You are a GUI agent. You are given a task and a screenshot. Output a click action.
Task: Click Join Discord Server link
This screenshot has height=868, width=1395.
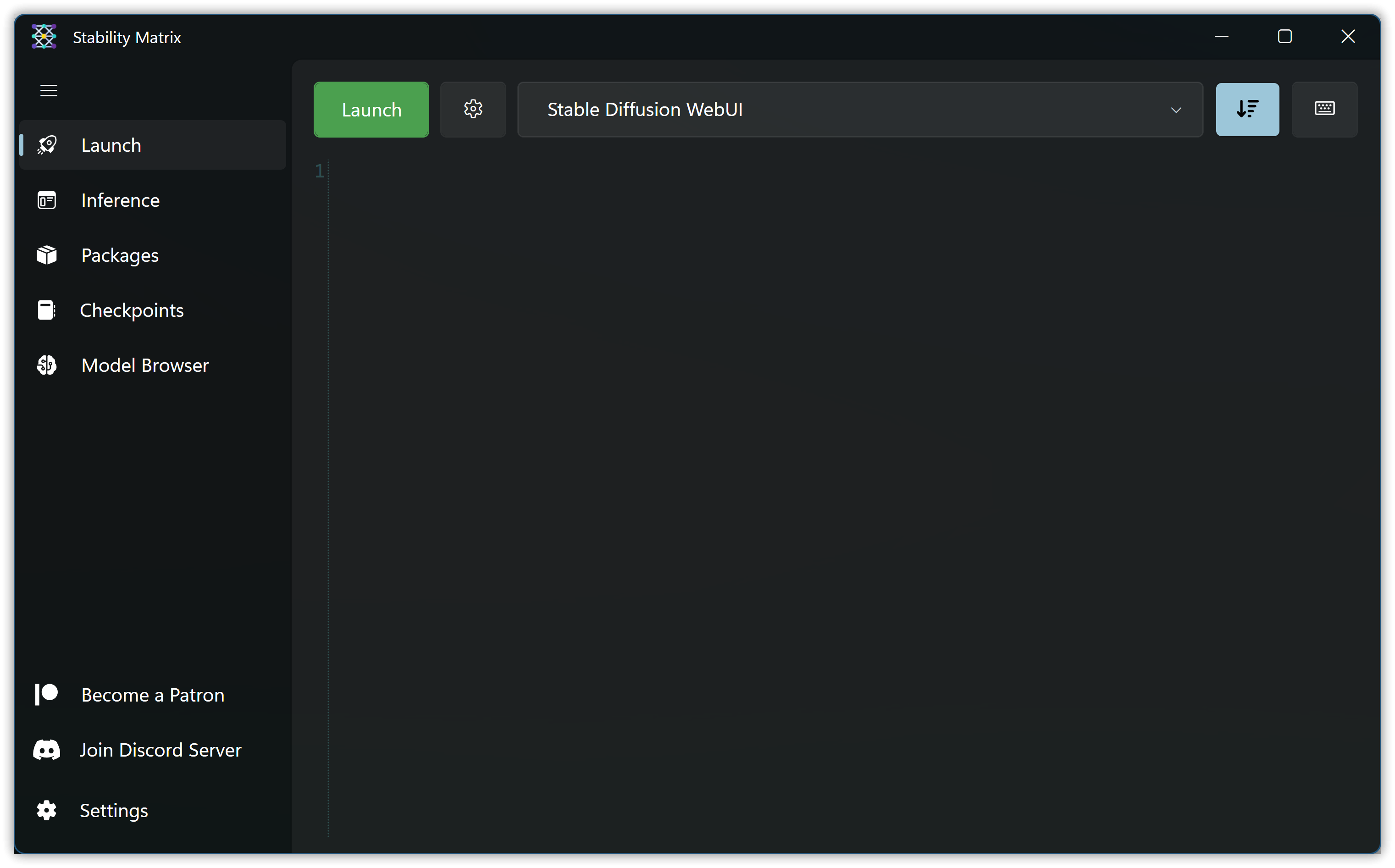[x=160, y=750]
